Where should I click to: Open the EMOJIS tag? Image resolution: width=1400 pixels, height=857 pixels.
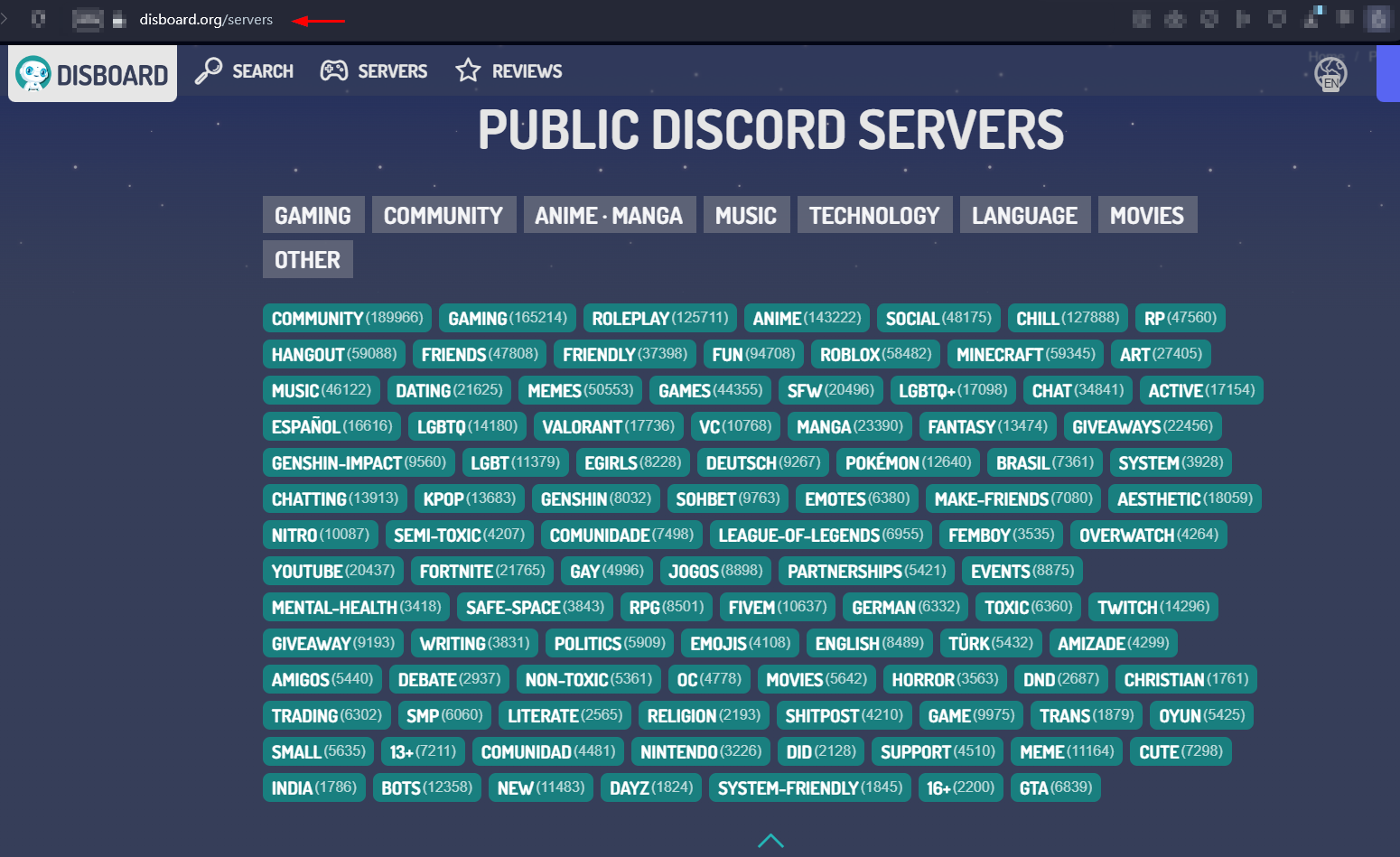coord(741,643)
